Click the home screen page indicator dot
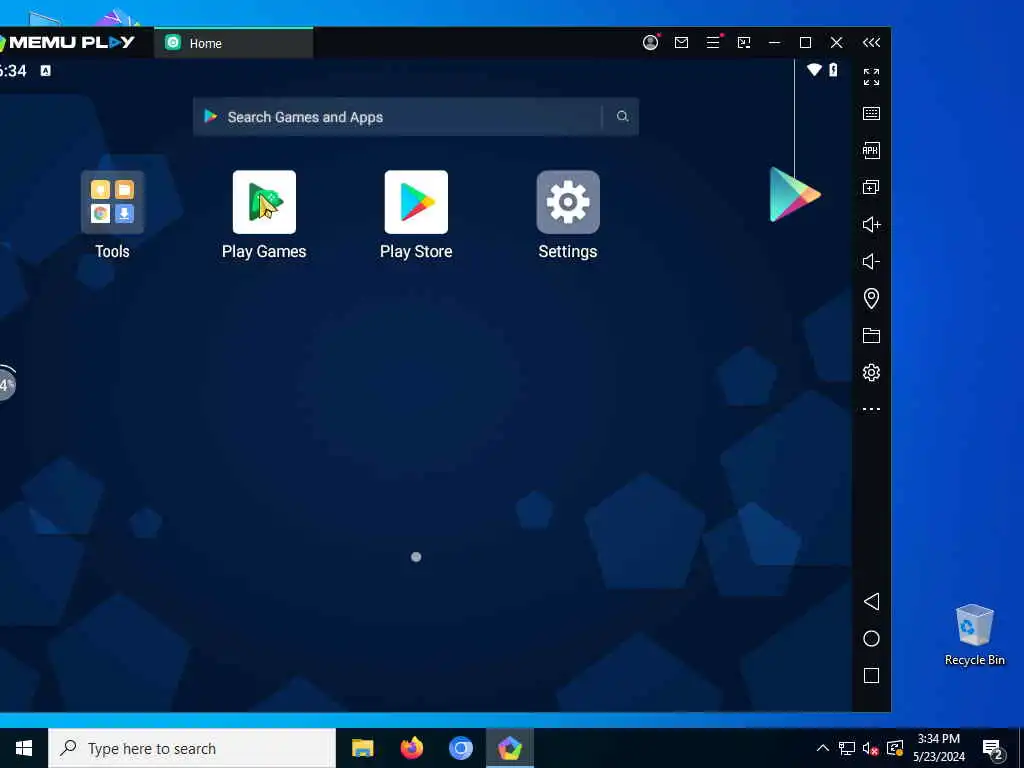The height and width of the screenshot is (768, 1024). click(416, 557)
